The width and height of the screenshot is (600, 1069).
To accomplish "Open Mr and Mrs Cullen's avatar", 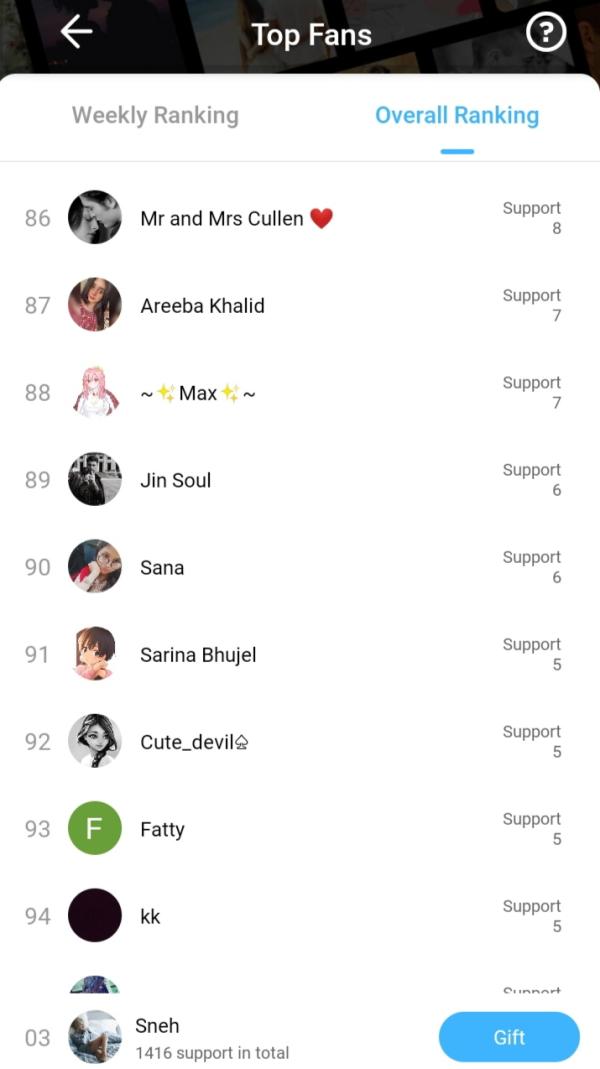I will [95, 218].
